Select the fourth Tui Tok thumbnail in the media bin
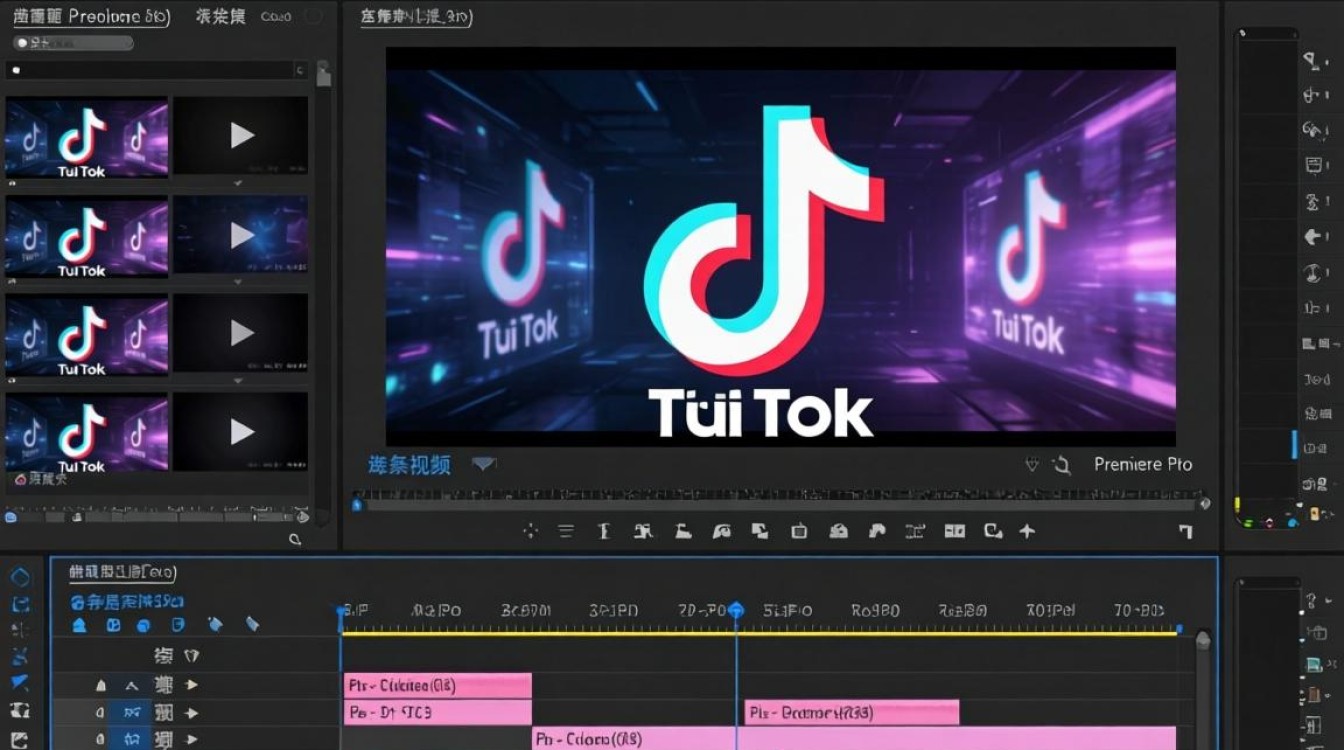The height and width of the screenshot is (750, 1344). [x=87, y=432]
